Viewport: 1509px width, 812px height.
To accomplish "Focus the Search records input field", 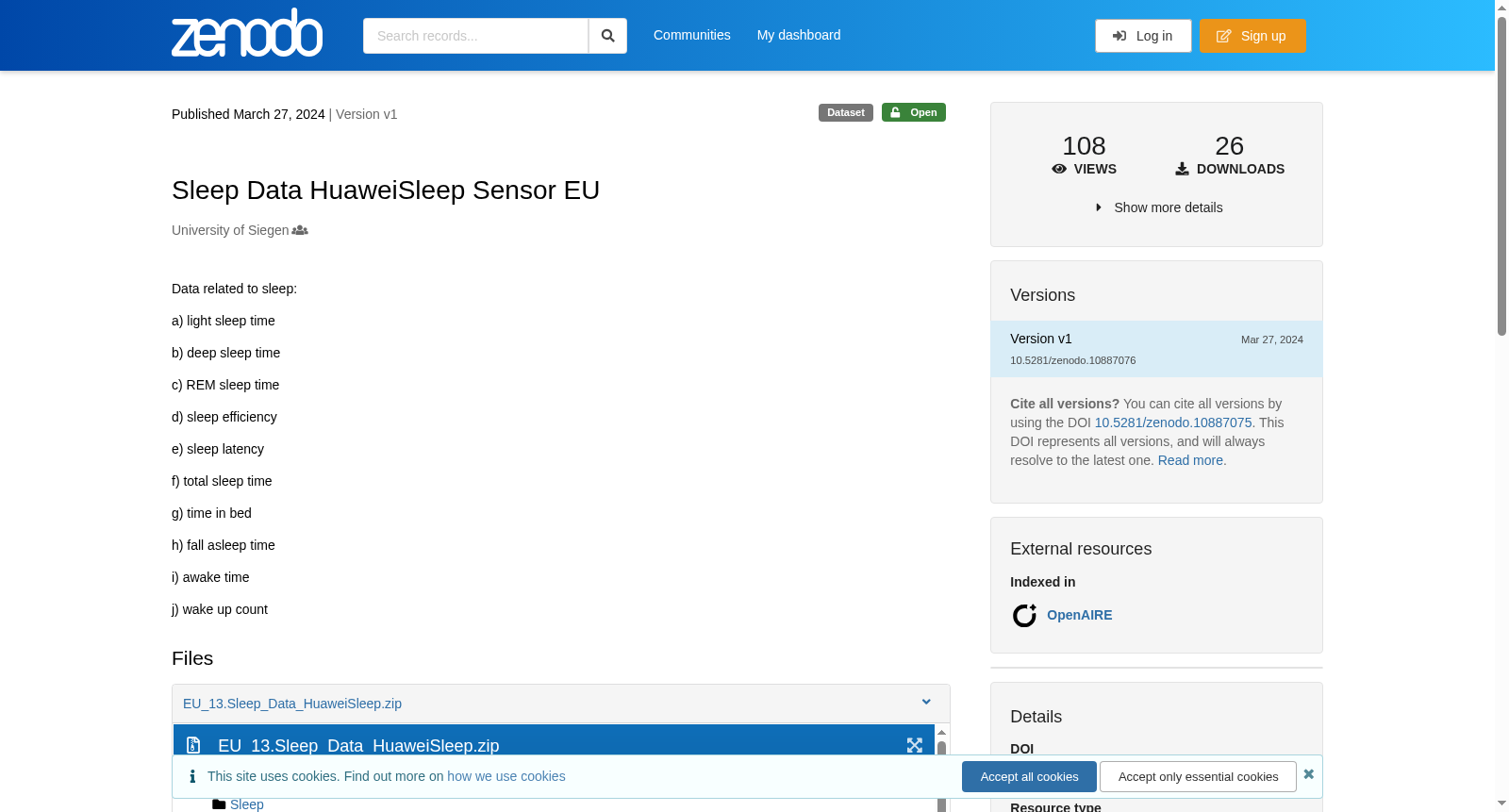I will pos(475,36).
